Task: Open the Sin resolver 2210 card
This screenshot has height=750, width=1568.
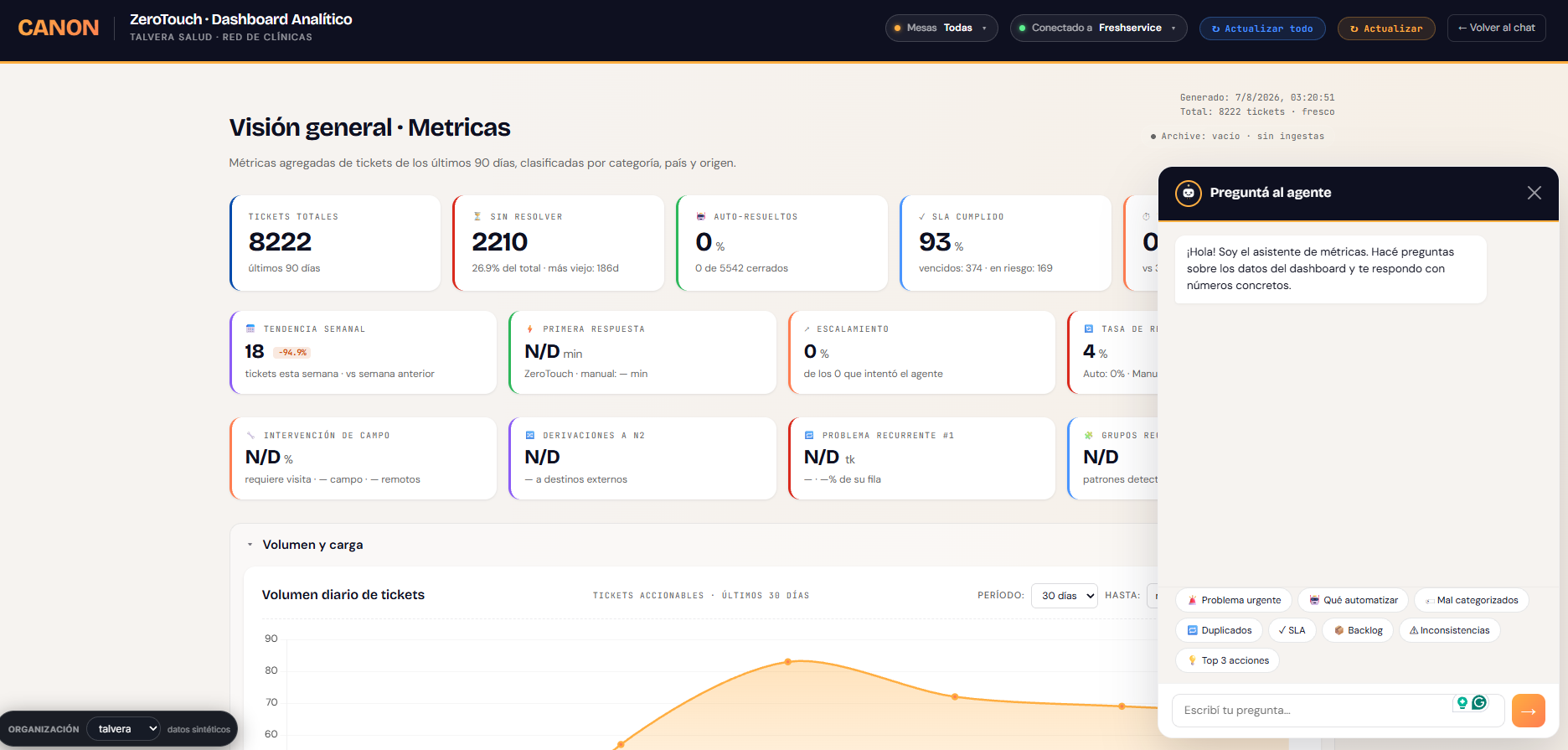Action: [558, 243]
